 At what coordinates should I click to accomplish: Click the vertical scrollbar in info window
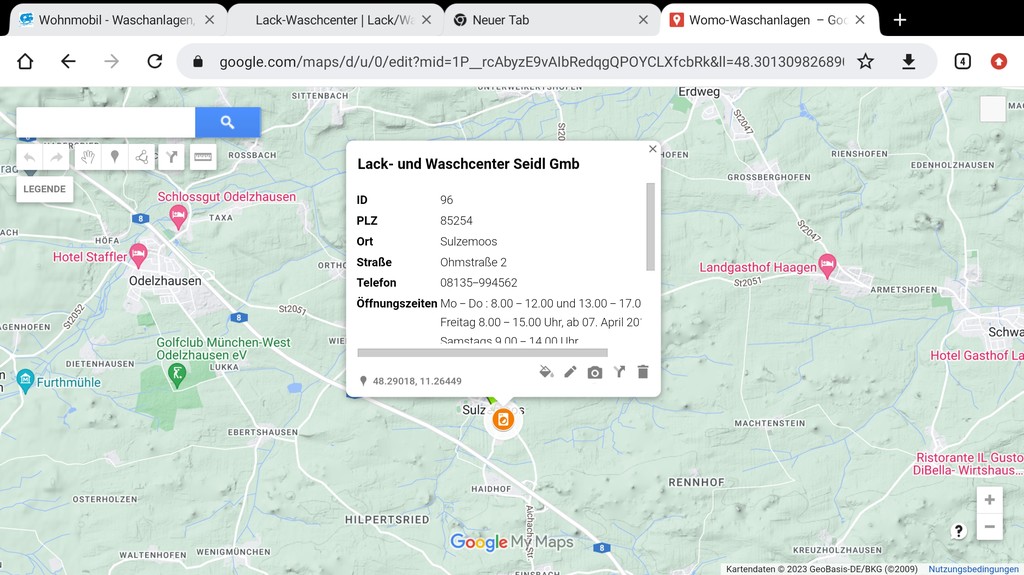point(650,227)
